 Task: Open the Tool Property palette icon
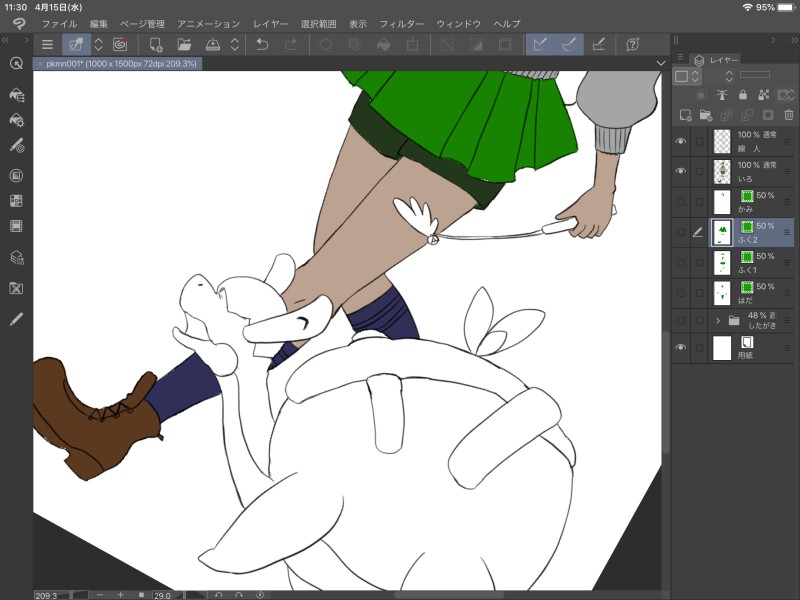coord(16,120)
